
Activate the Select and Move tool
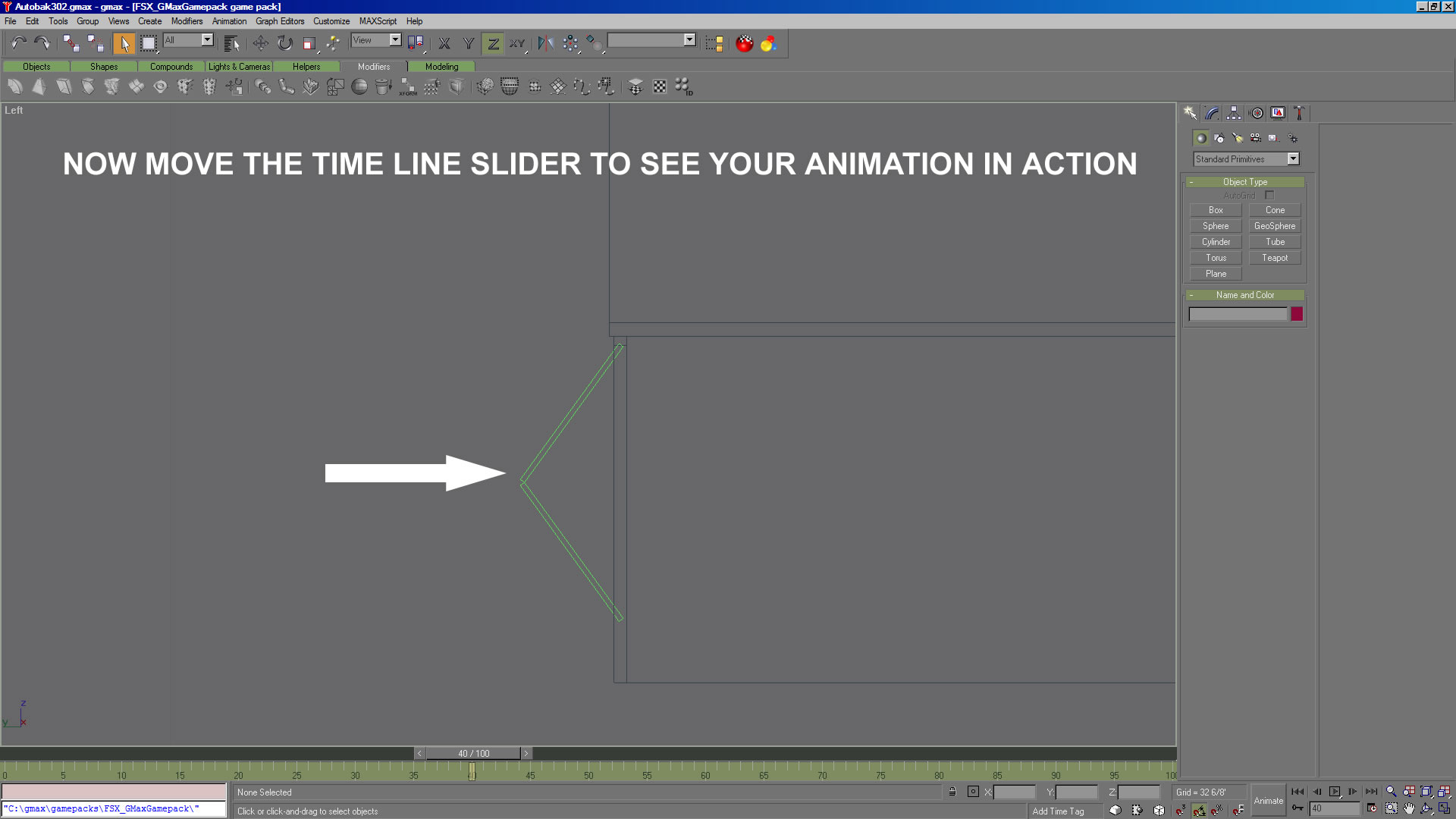click(x=260, y=43)
